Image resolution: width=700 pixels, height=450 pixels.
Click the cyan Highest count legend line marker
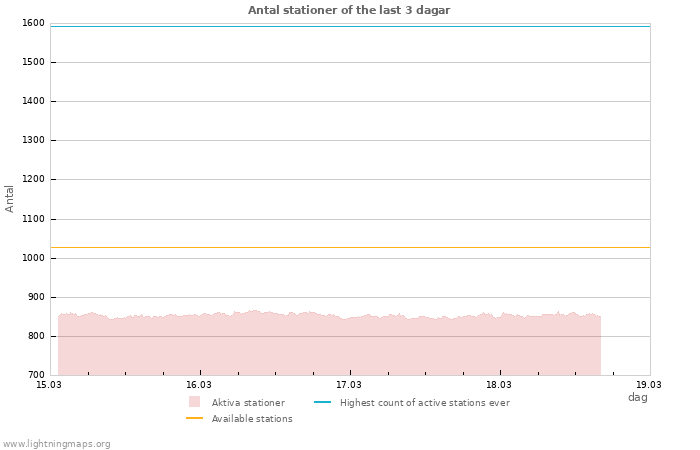pyautogui.click(x=322, y=402)
